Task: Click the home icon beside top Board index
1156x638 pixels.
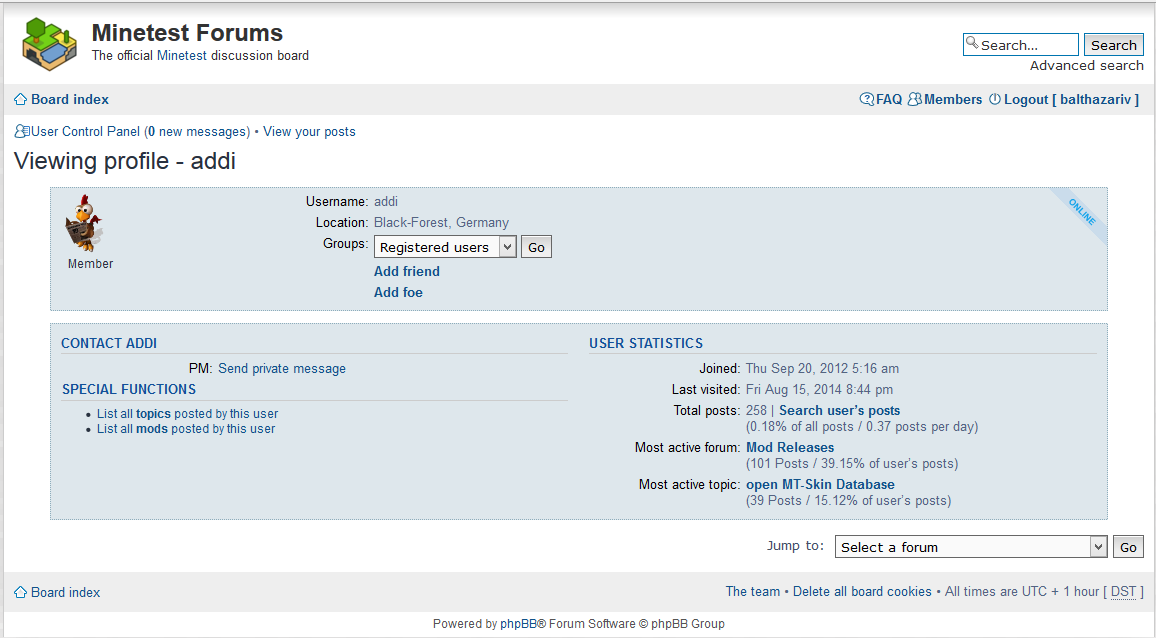Action: tap(19, 99)
